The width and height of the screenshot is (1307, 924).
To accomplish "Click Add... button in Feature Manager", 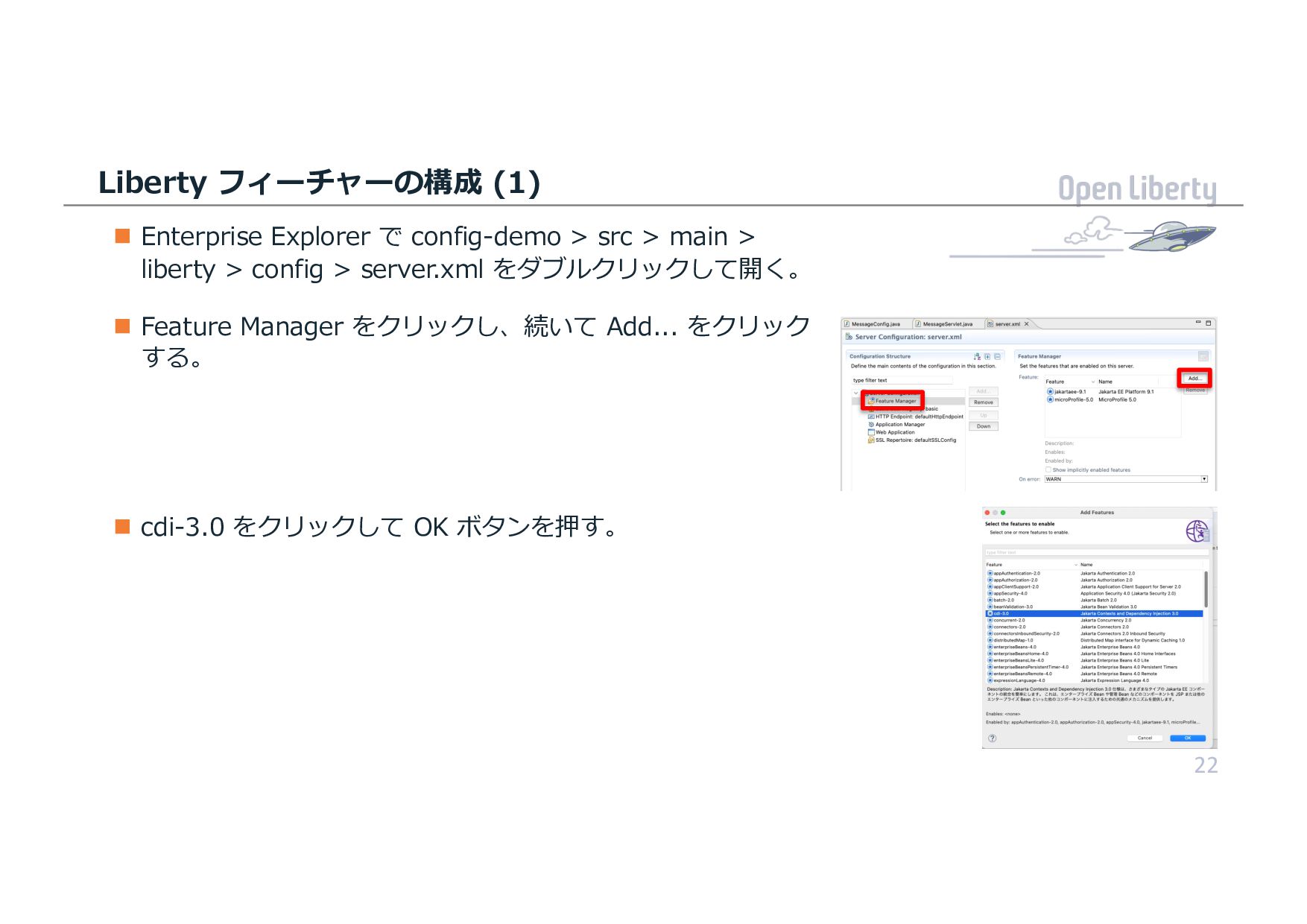I will point(1195,379).
